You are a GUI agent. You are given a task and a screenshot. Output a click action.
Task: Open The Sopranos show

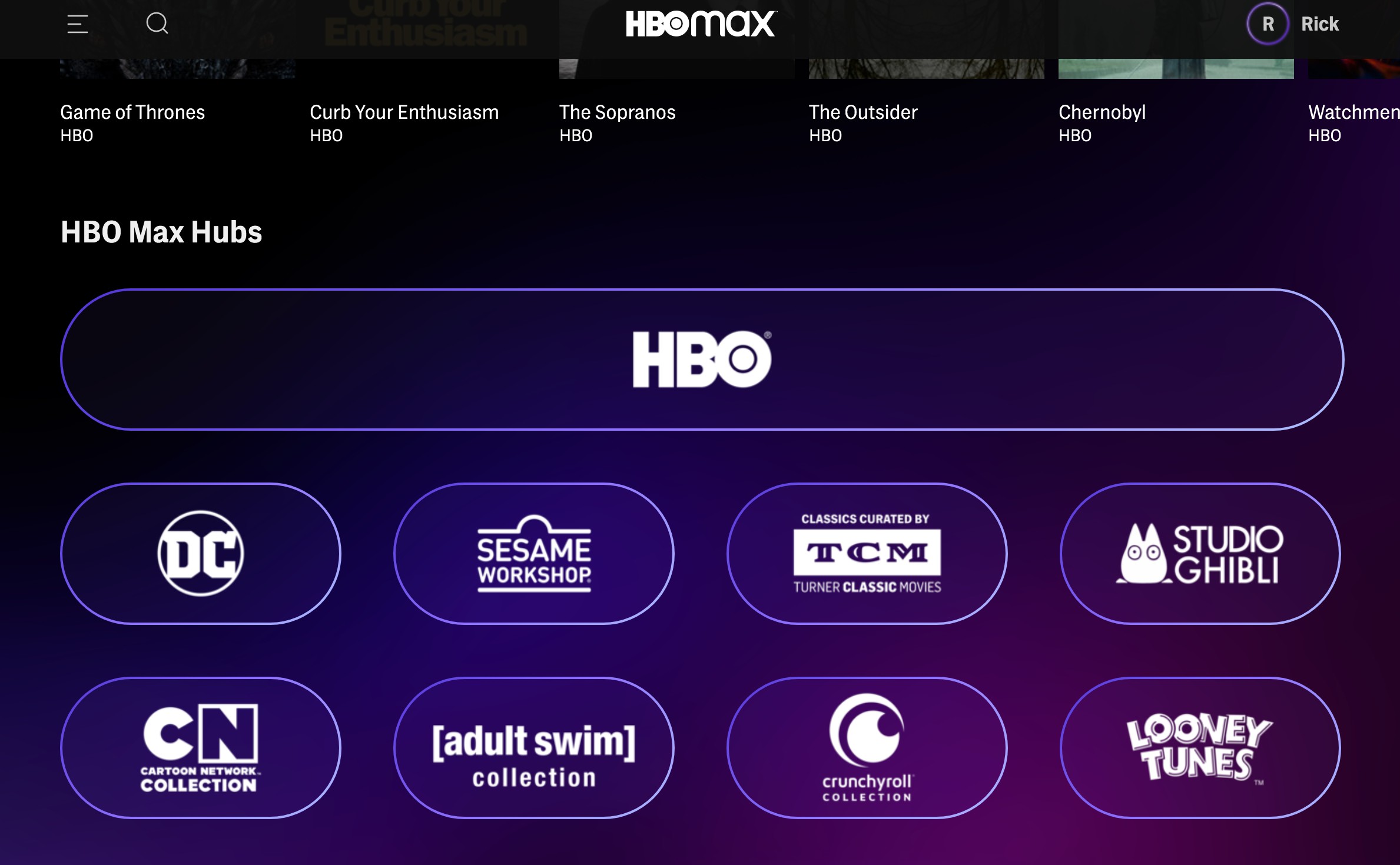coord(617,110)
